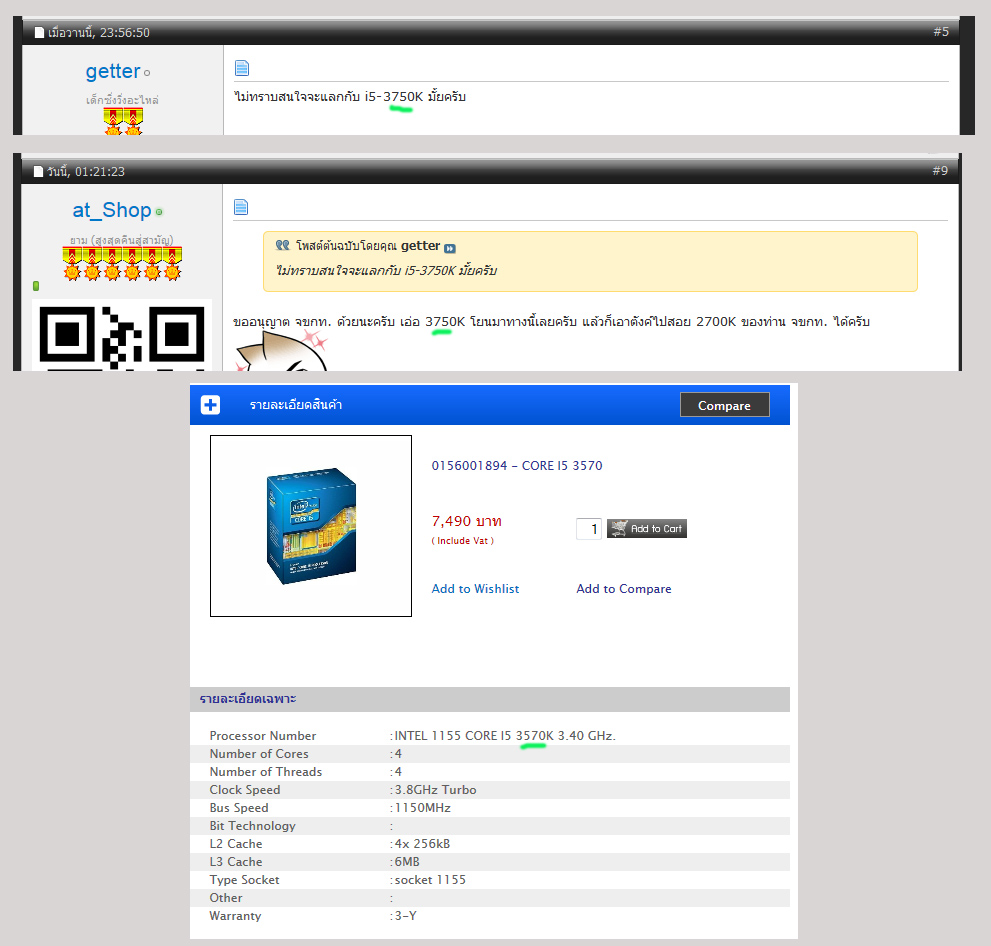This screenshot has height=946, width=991.
Task: Click getter's post text mentioning i5-3750K
Action: coord(350,97)
